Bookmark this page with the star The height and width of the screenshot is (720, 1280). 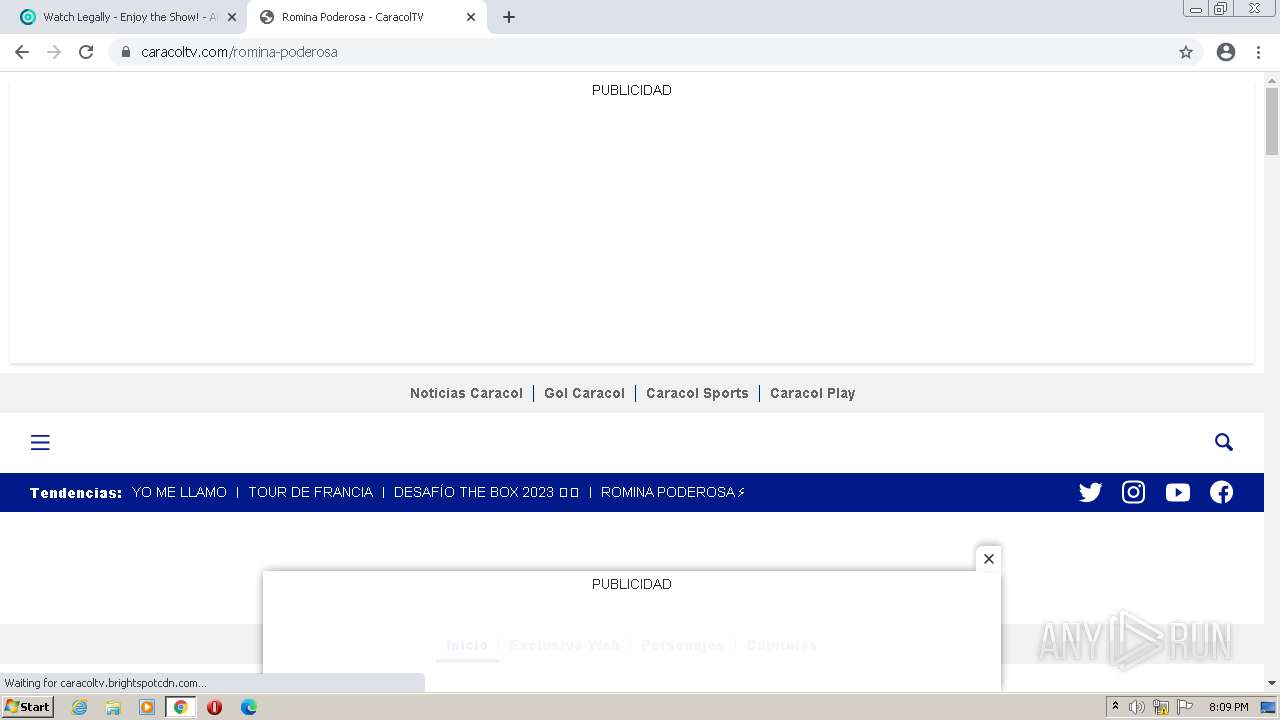pos(1186,52)
